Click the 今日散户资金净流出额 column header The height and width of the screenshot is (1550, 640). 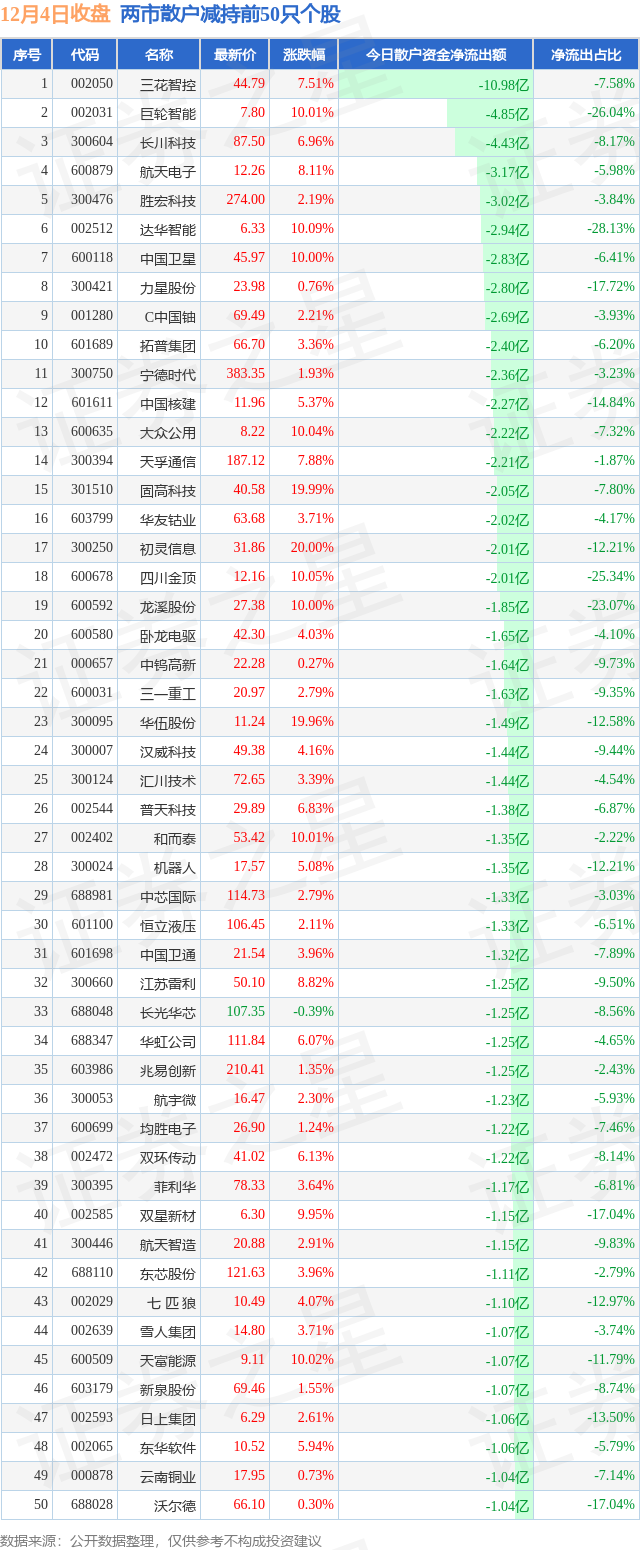click(x=435, y=55)
